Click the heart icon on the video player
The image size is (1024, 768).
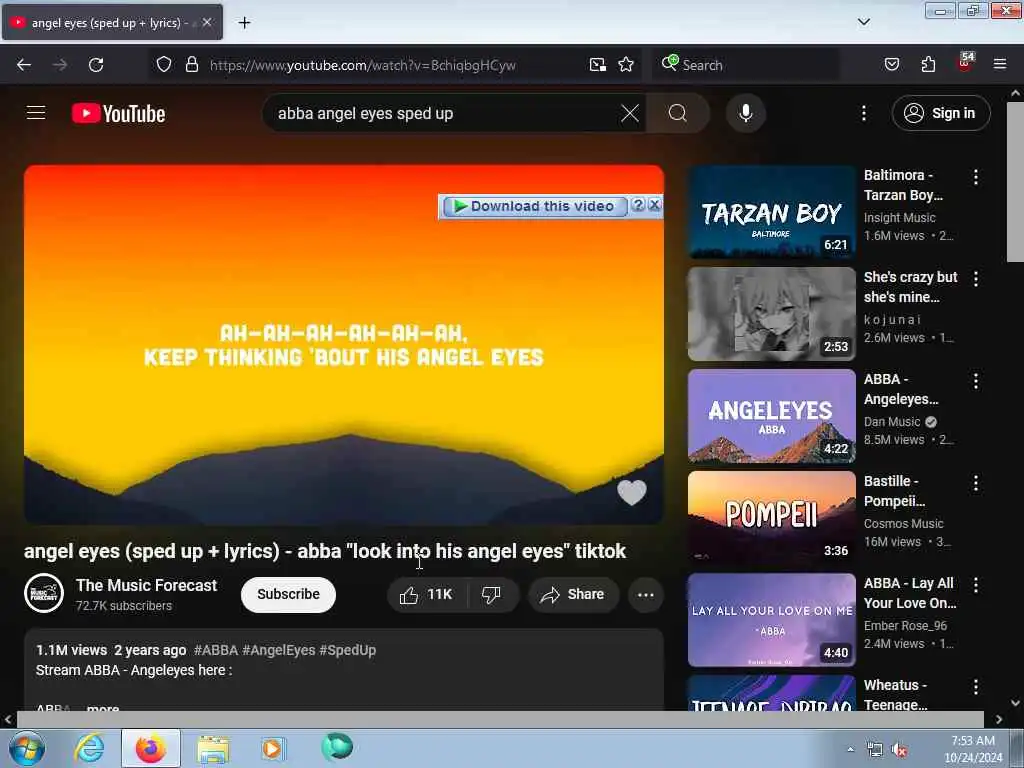[x=631, y=492]
